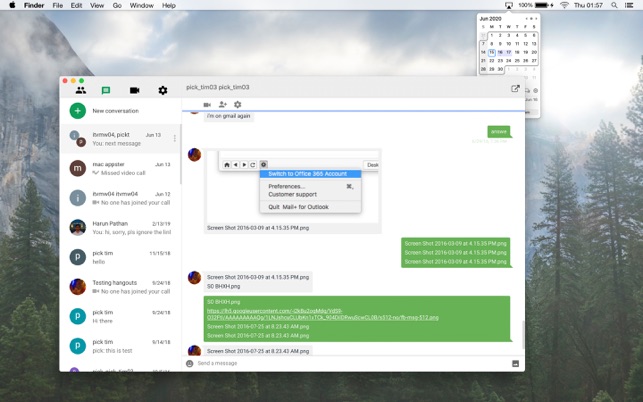Viewport: 643px width, 402px height.
Task: Pop out the conversation window
Action: point(515,88)
